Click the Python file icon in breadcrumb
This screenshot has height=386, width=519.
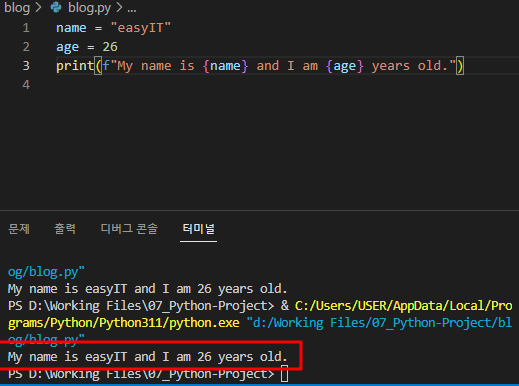tap(56, 8)
